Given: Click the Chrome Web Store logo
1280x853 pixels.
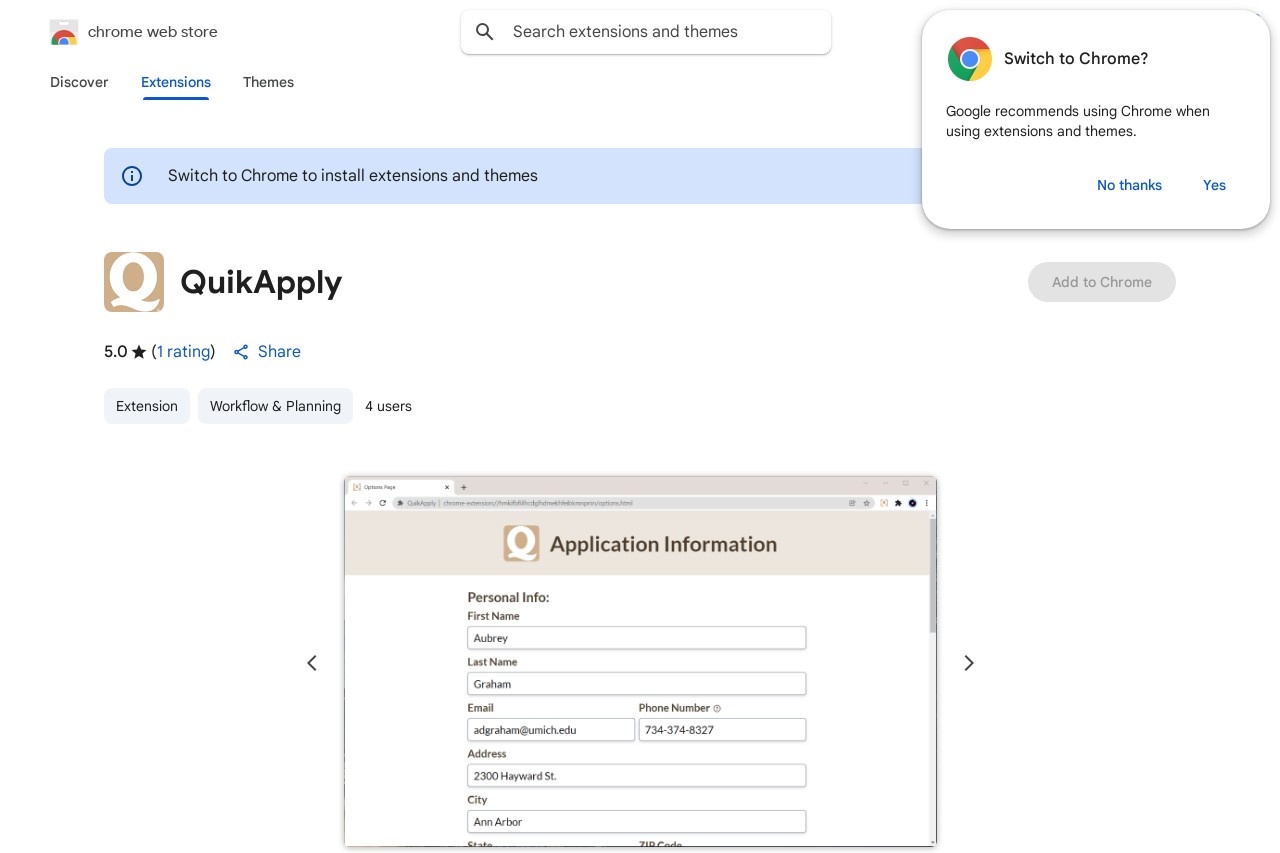Looking at the screenshot, I should [64, 32].
